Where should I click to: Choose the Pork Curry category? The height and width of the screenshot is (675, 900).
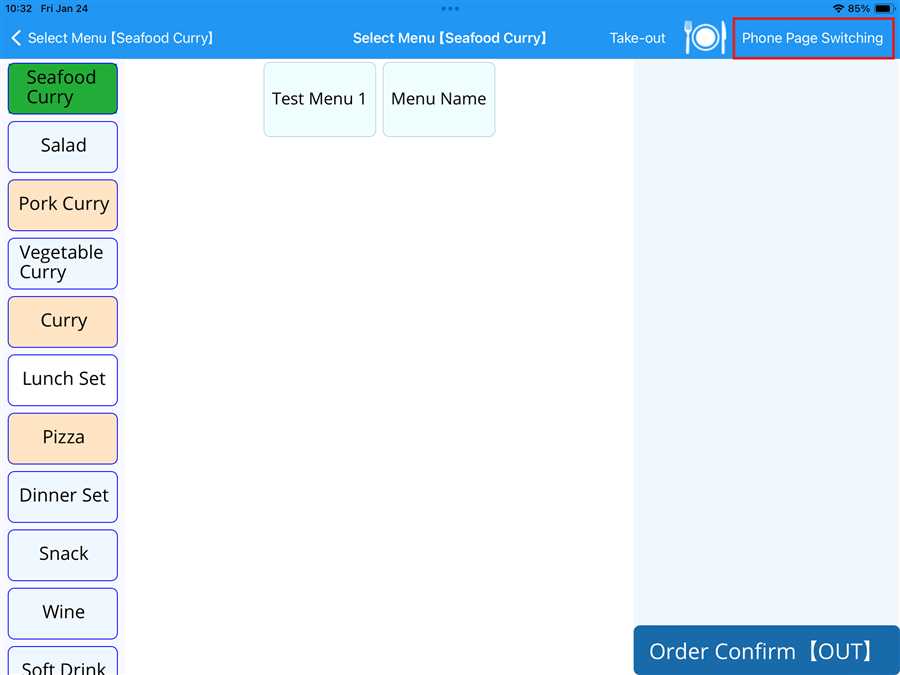coord(63,204)
